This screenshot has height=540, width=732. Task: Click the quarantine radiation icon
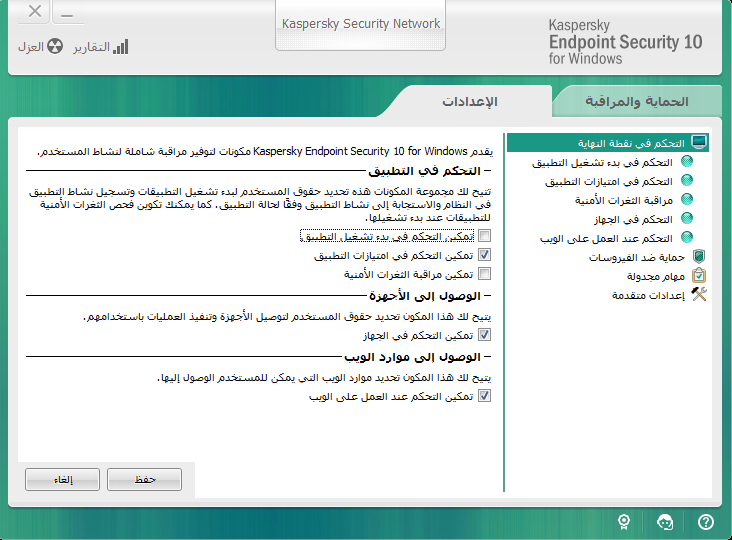(55, 46)
